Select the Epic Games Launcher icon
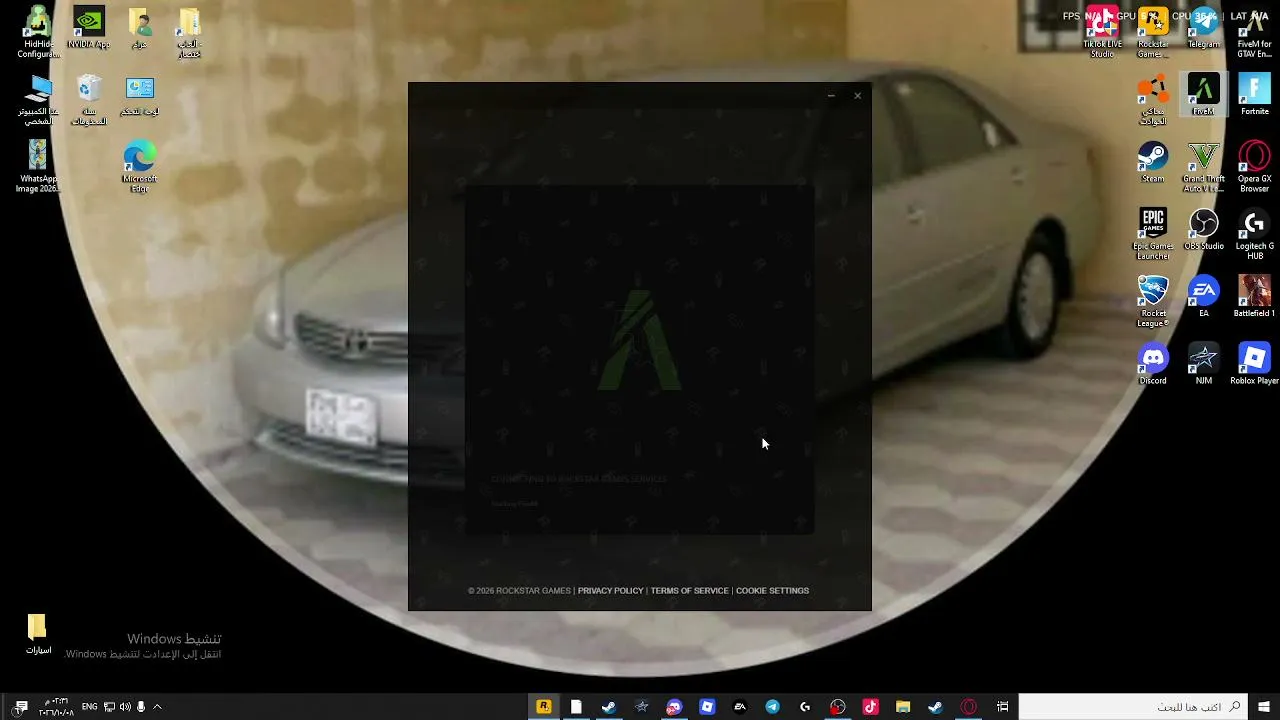 tap(1153, 234)
